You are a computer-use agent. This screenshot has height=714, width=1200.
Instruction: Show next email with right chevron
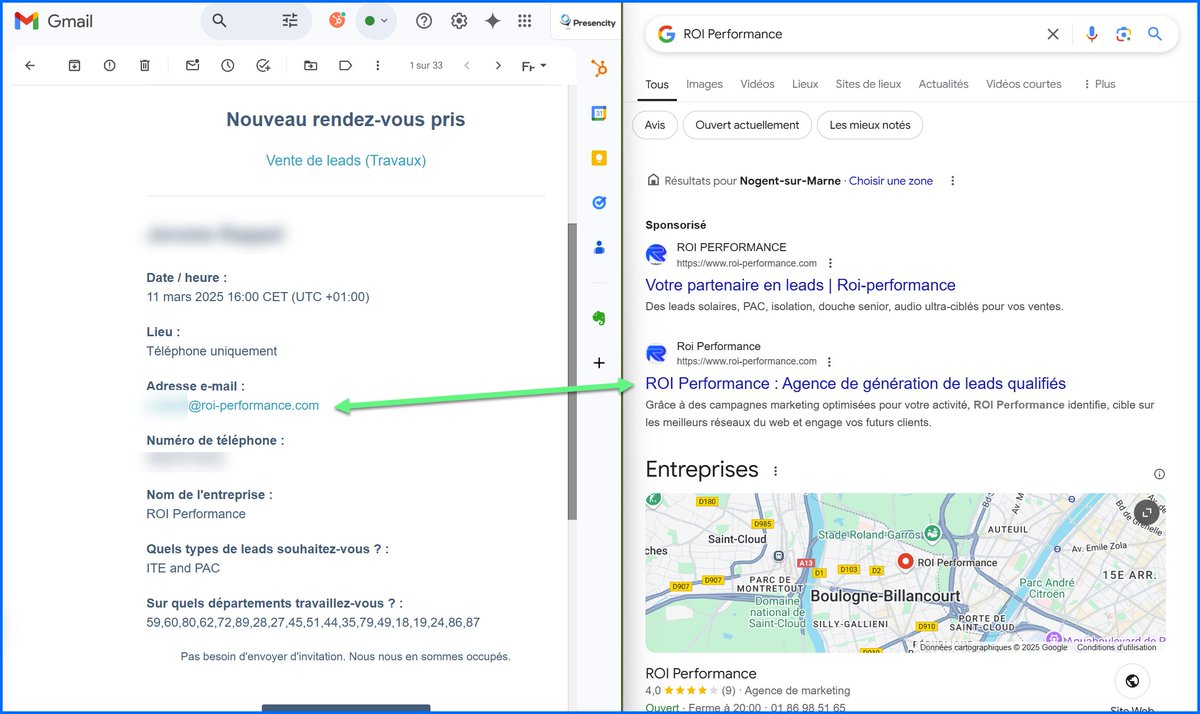pos(498,65)
